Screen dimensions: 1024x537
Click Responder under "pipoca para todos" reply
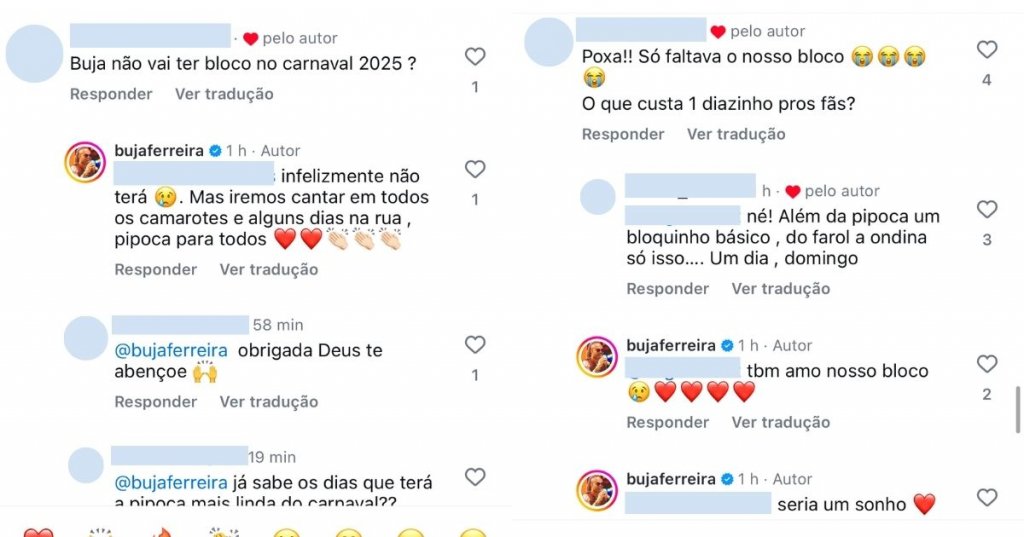pyautogui.click(x=156, y=269)
